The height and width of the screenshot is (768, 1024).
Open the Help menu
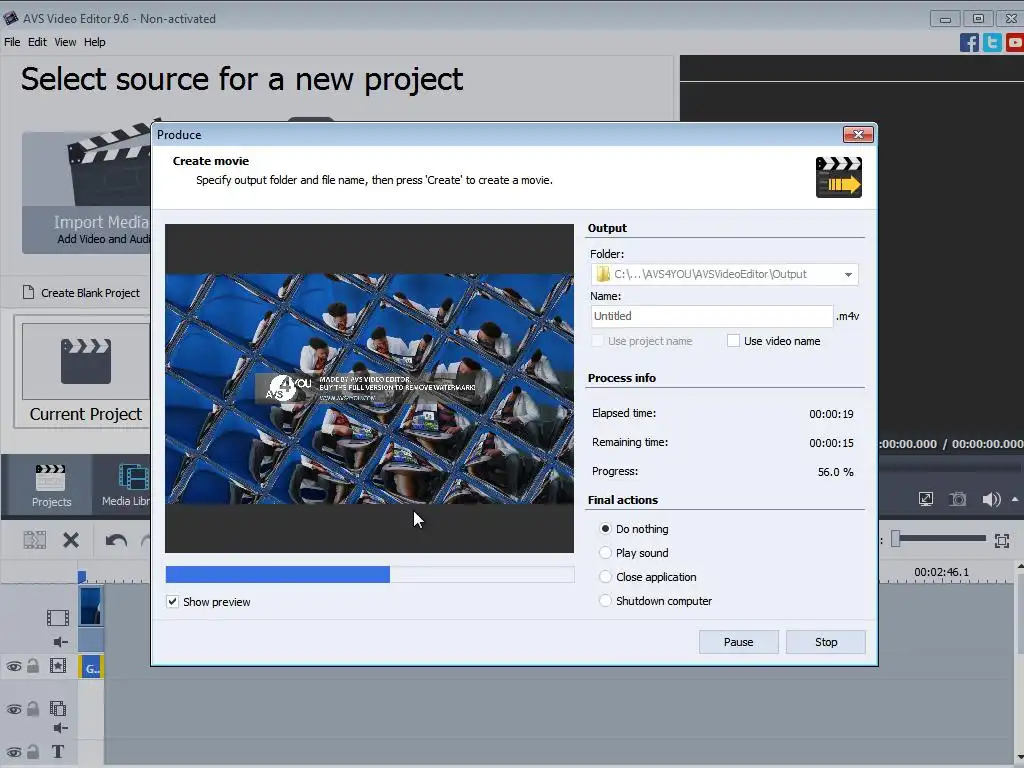point(95,42)
